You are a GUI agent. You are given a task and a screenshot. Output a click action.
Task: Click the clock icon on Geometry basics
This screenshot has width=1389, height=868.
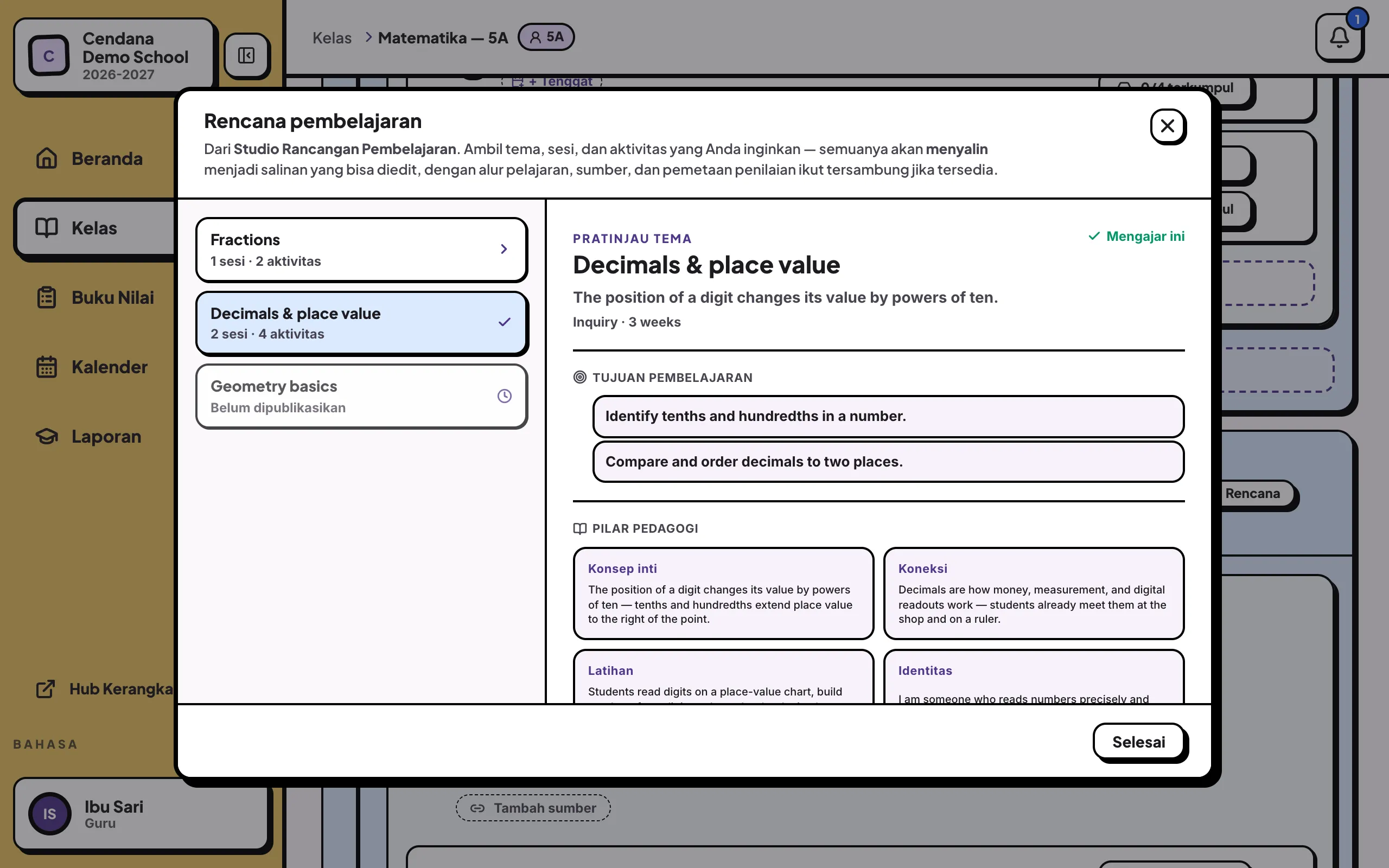504,396
